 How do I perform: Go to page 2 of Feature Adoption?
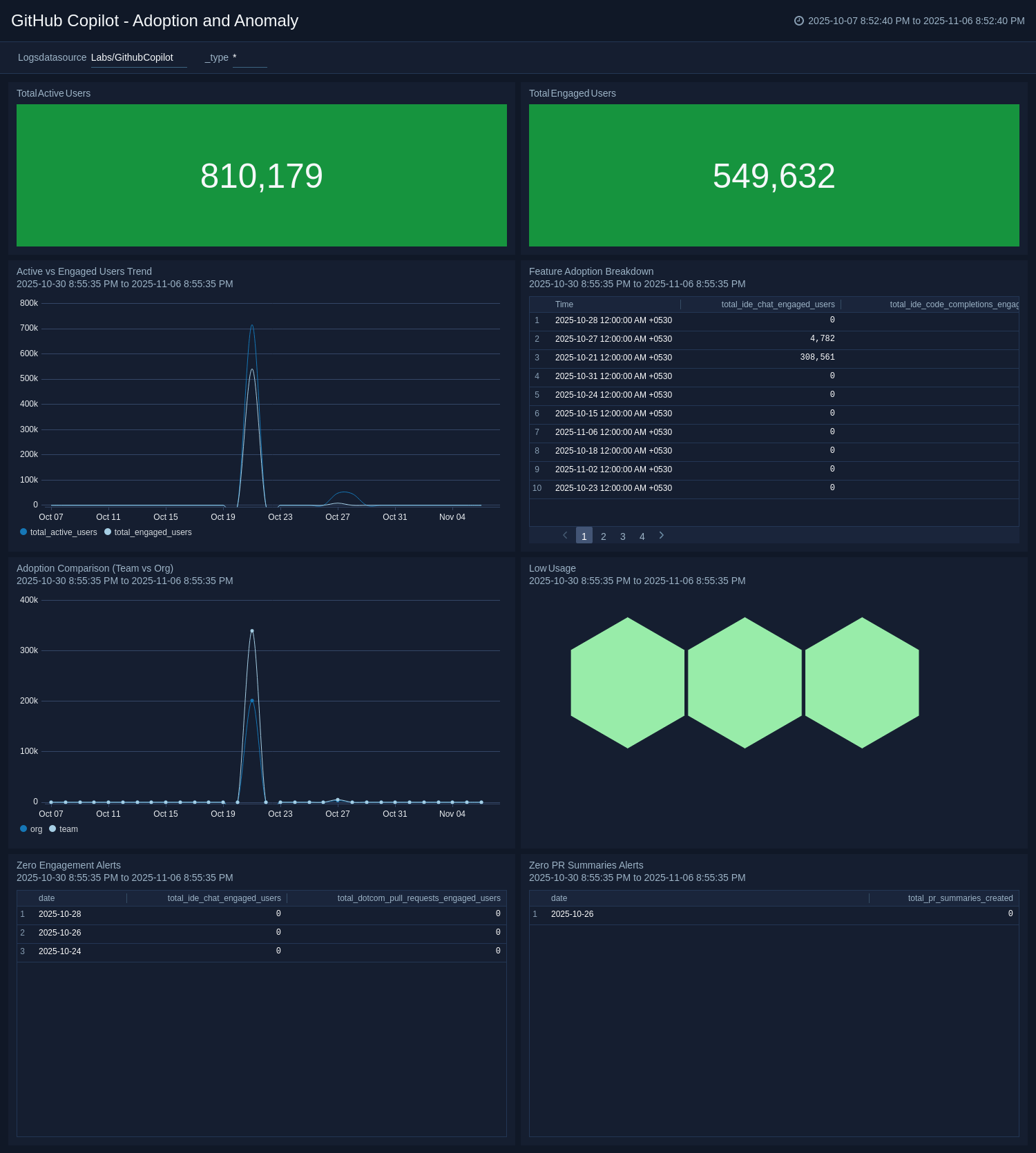[x=604, y=536]
